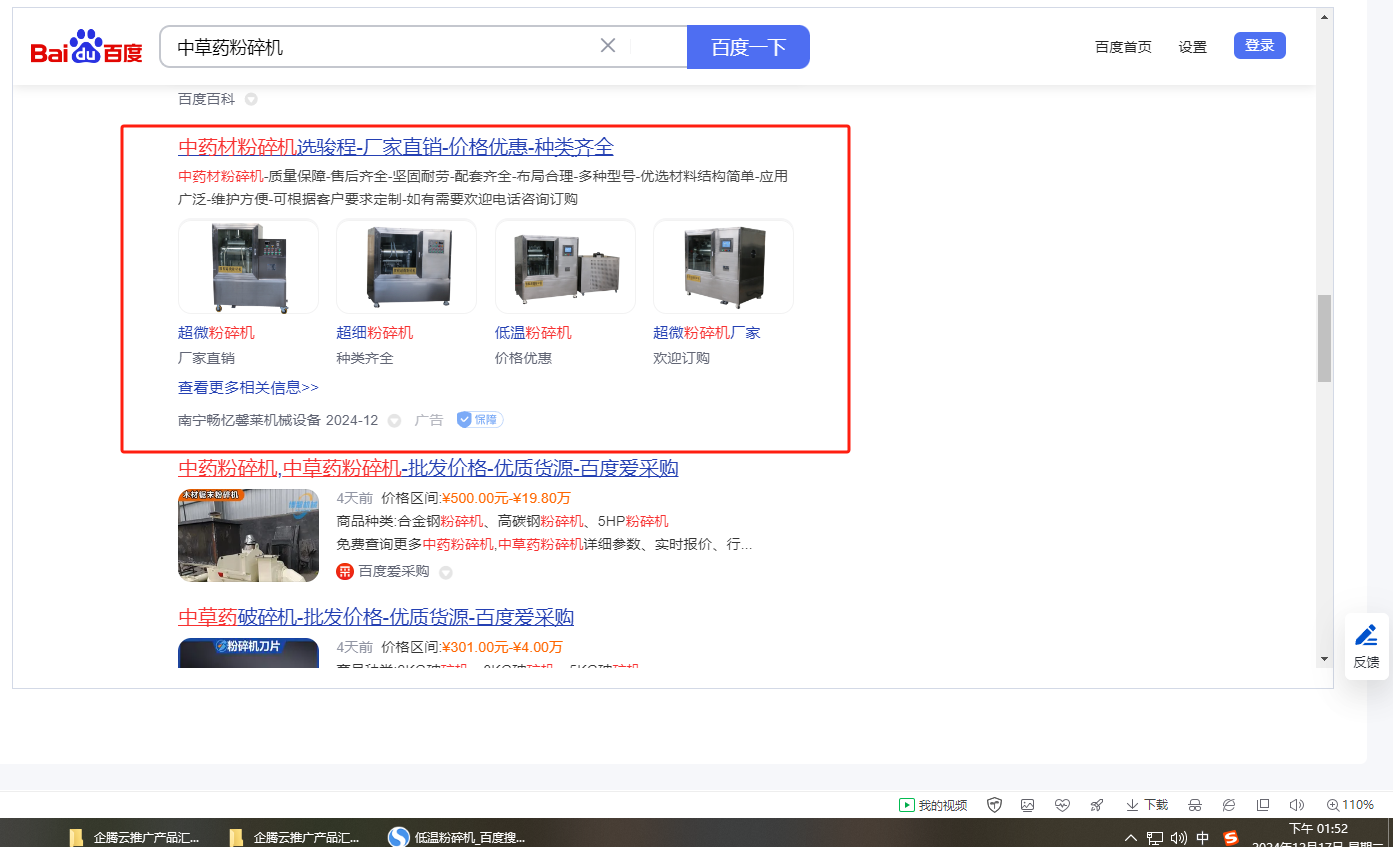The width and height of the screenshot is (1393, 847).
Task: Click the 木材锯末粉碎机 result thumbnail
Action: click(x=248, y=536)
